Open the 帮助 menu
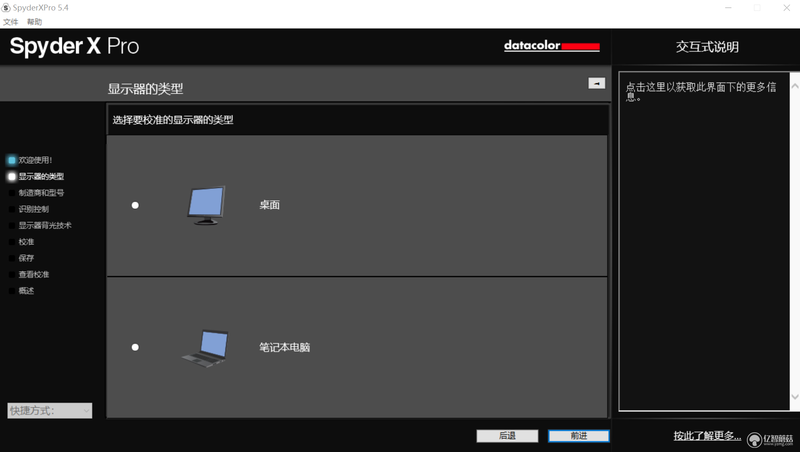The image size is (800, 452). pyautogui.click(x=34, y=22)
